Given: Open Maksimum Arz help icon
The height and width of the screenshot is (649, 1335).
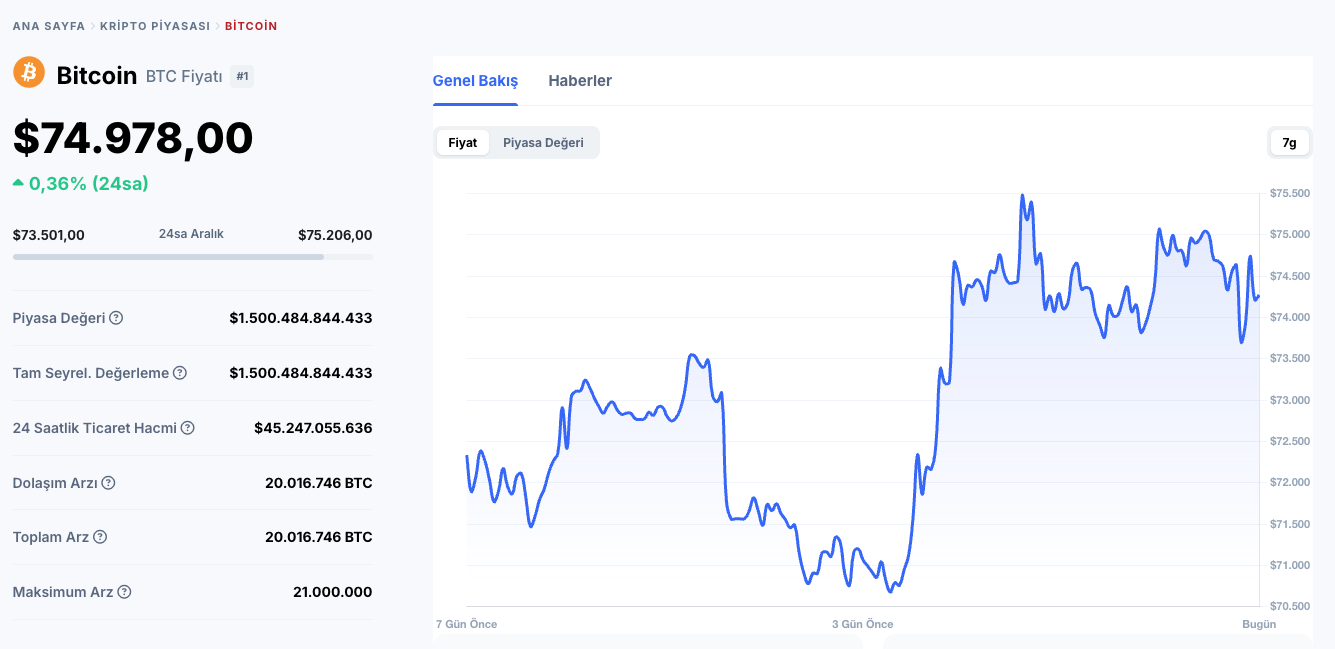Looking at the screenshot, I should point(124,592).
